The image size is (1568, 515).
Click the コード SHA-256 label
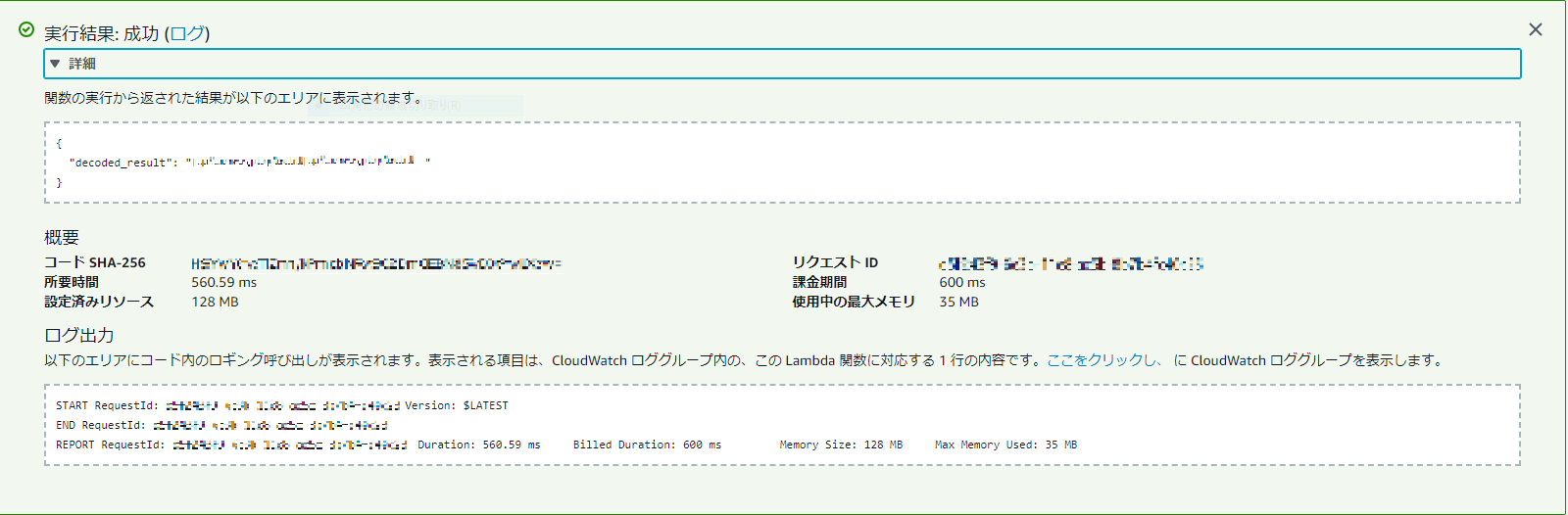pos(95,262)
